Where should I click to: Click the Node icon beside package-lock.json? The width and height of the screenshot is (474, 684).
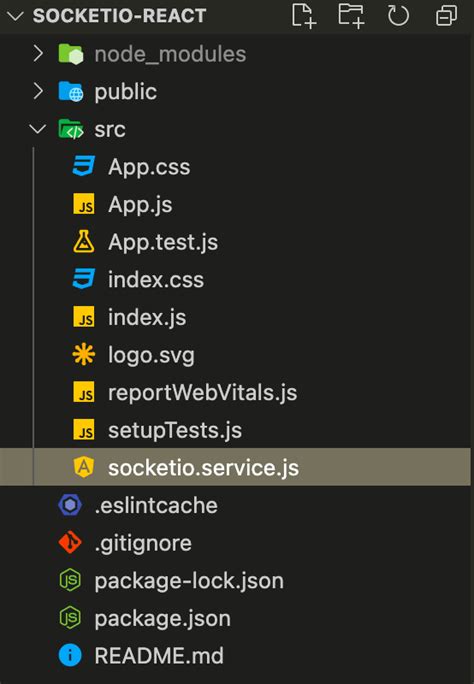(x=70, y=580)
